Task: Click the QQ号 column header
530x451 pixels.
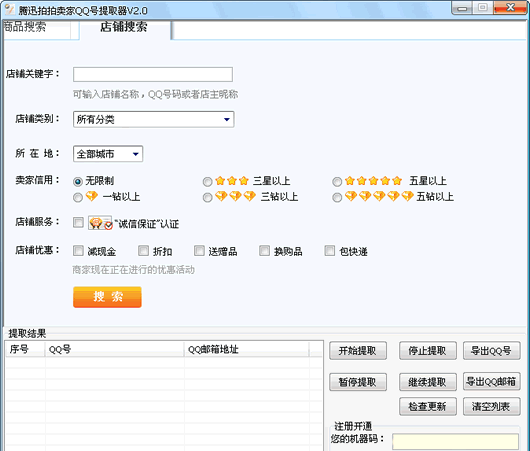Action: click(114, 349)
